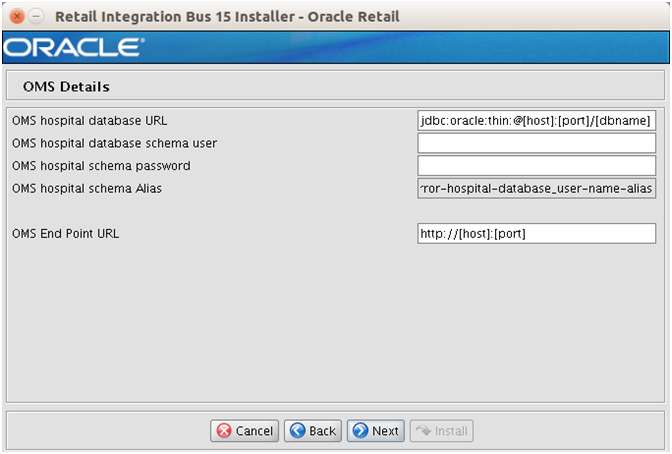672x454 pixels.
Task: Click the Oracle logo in the banner
Action: [74, 47]
